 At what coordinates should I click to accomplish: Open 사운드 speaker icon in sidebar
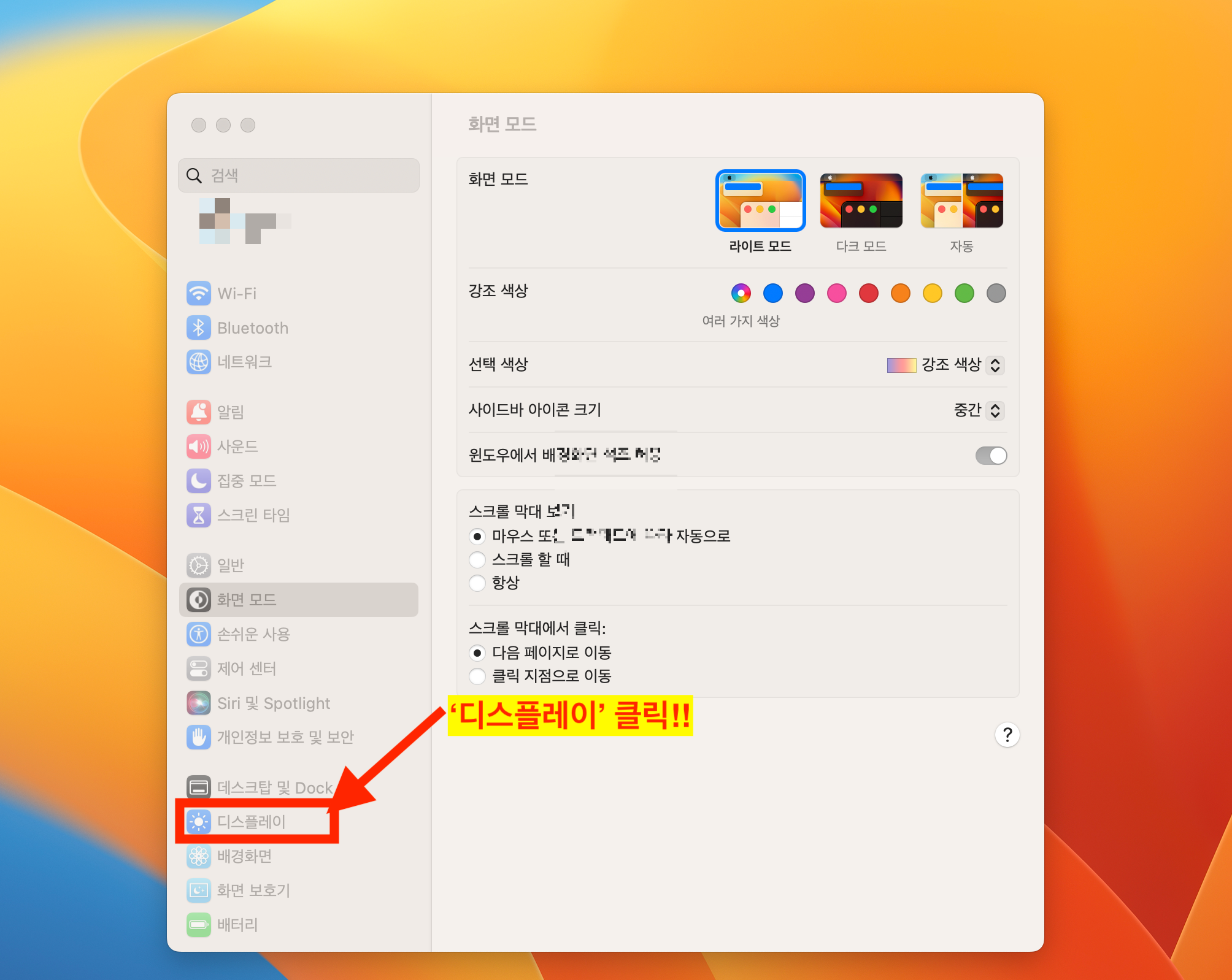point(198,446)
